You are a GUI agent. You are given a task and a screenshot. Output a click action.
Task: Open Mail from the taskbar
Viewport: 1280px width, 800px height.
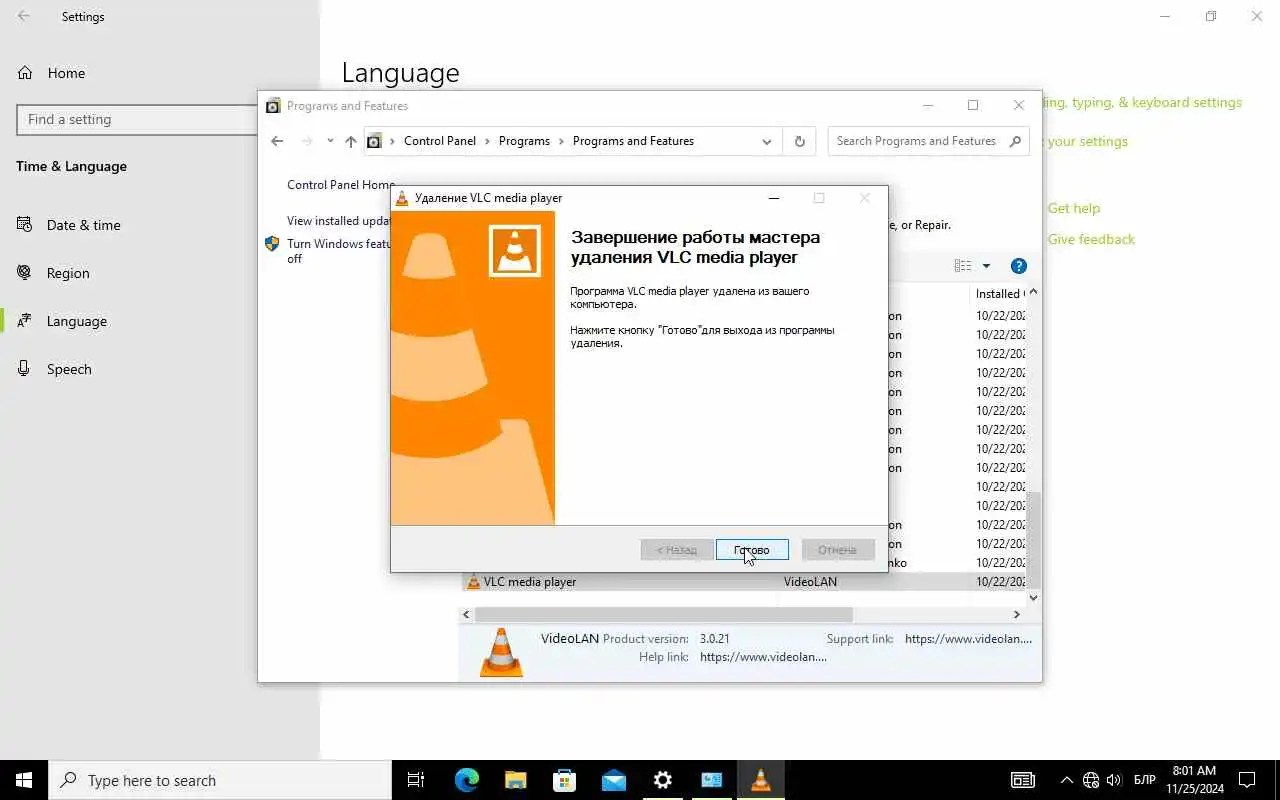(614, 780)
